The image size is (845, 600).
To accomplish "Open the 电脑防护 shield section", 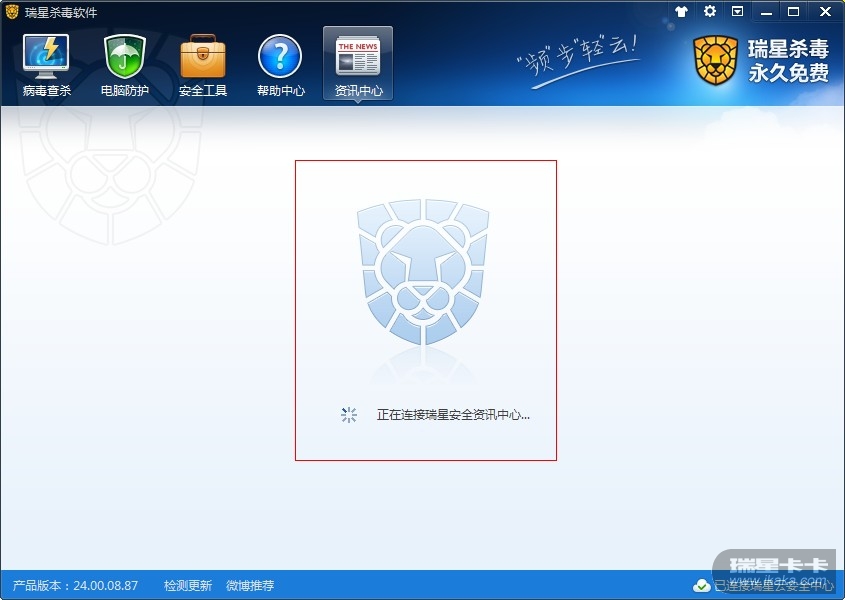I will [124, 65].
